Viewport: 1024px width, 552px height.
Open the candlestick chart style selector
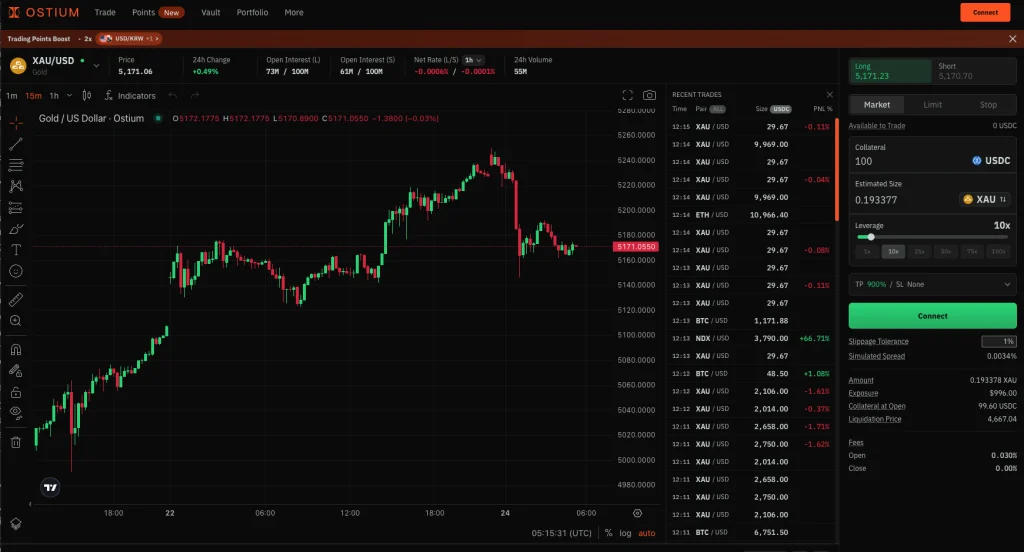click(x=87, y=95)
